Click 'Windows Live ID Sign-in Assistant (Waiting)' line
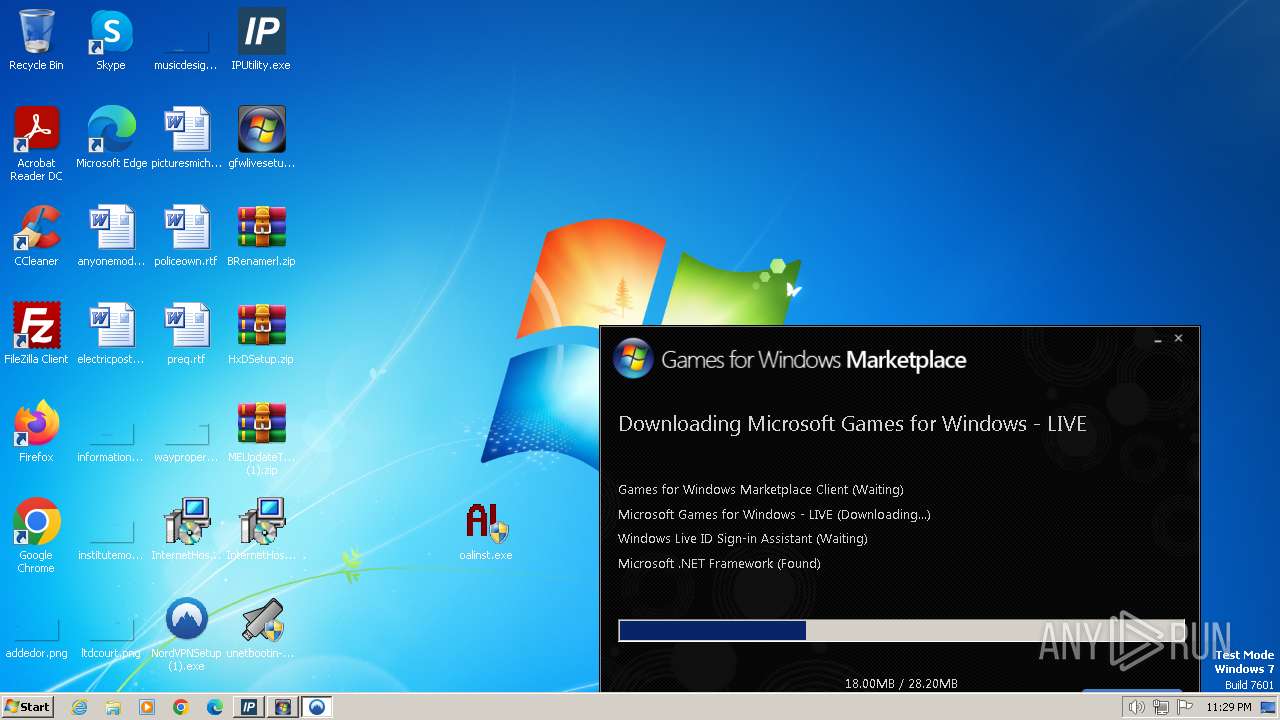The height and width of the screenshot is (720, 1280). (743, 539)
